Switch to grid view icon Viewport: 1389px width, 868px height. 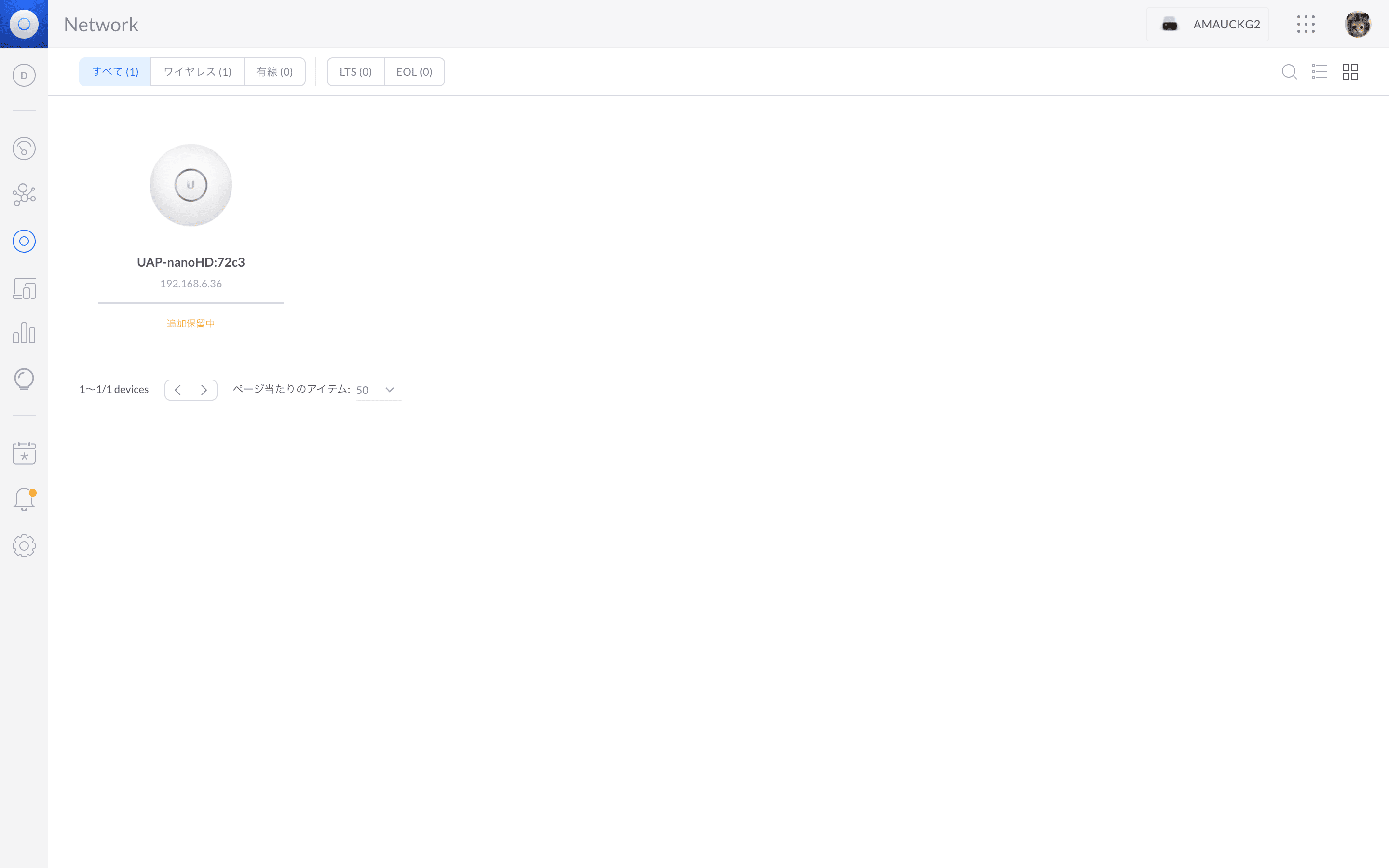[1350, 72]
